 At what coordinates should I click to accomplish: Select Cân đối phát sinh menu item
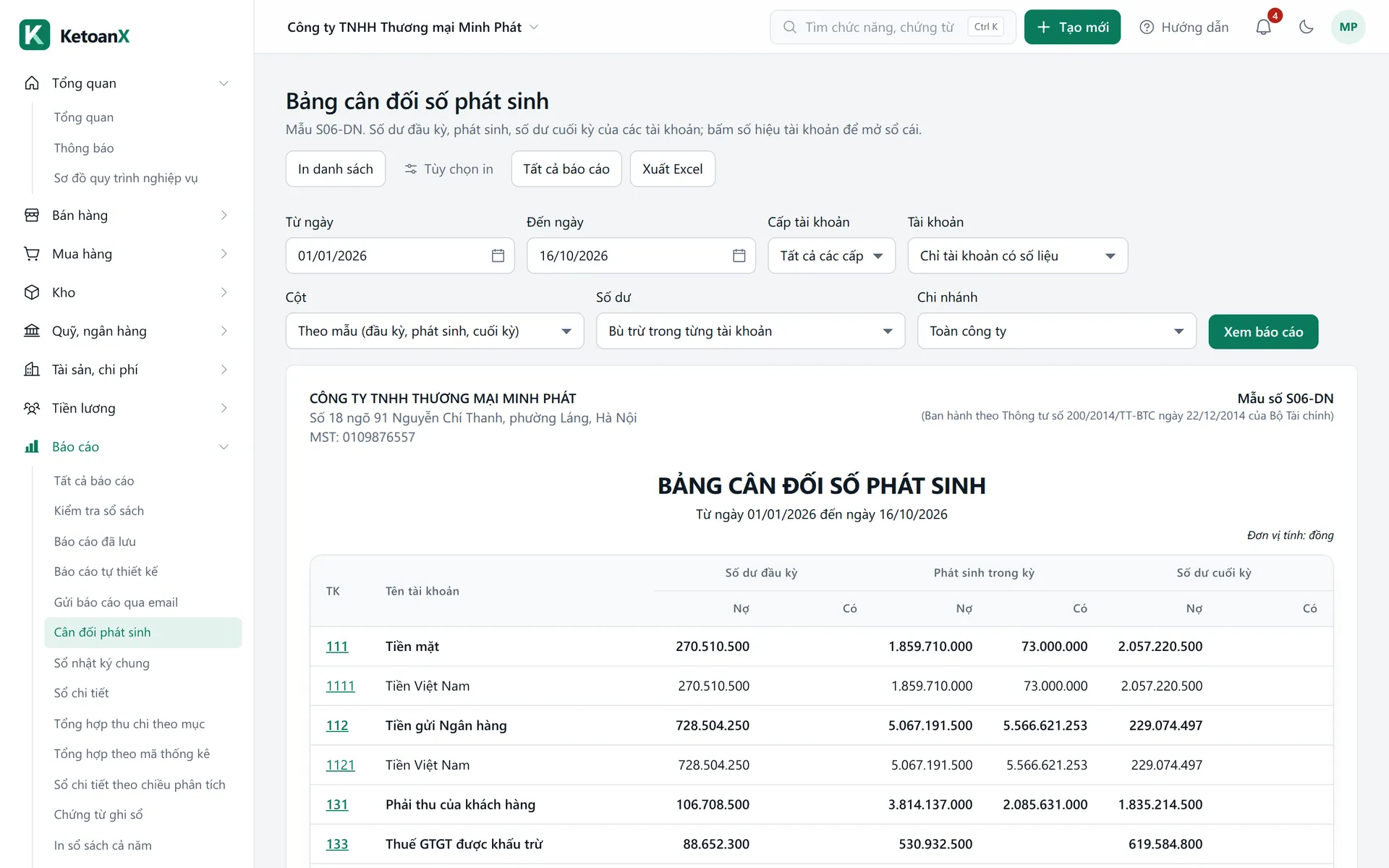click(143, 632)
